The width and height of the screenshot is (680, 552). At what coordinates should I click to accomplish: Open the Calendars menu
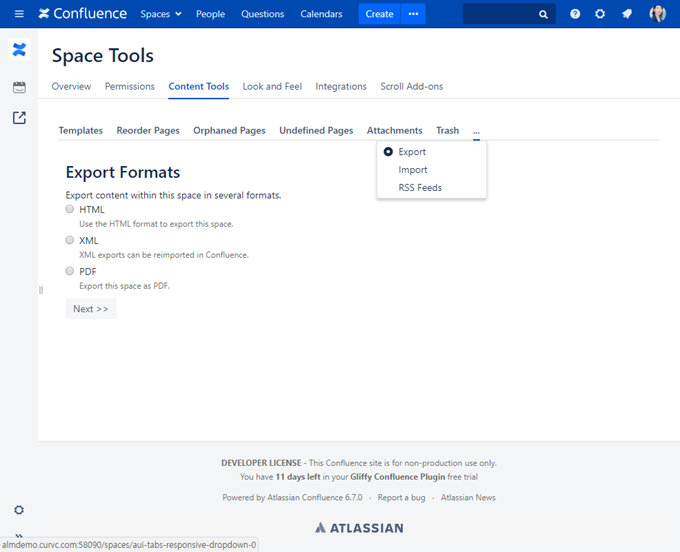click(x=321, y=14)
